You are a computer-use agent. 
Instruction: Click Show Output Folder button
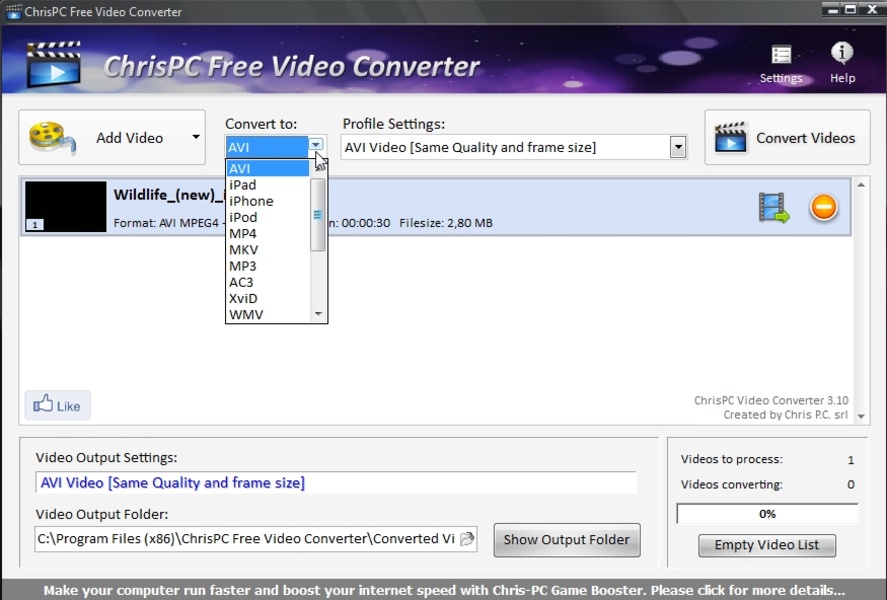click(566, 540)
